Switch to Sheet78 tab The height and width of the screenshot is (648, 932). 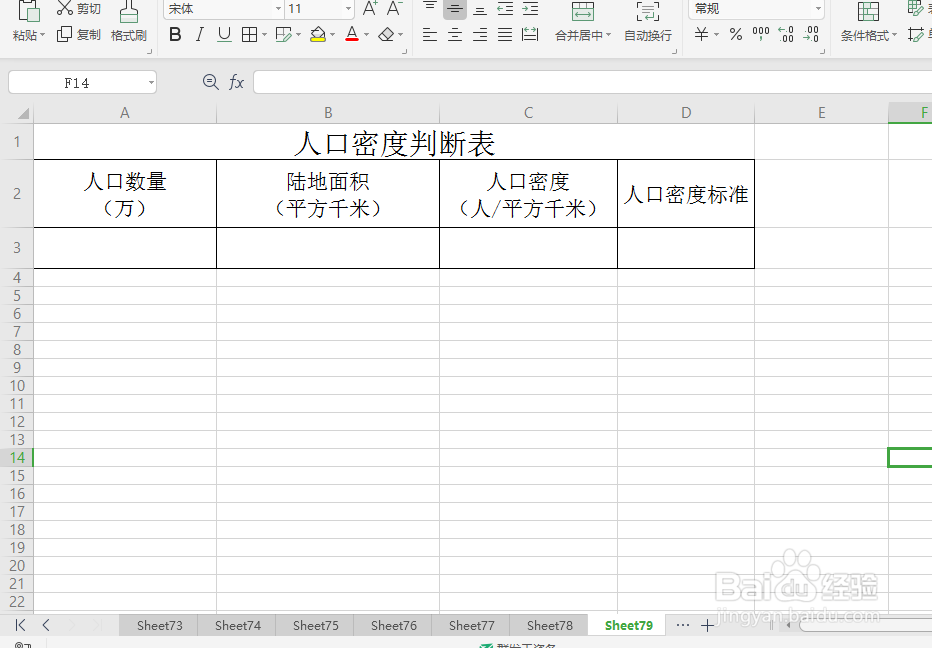tap(550, 625)
